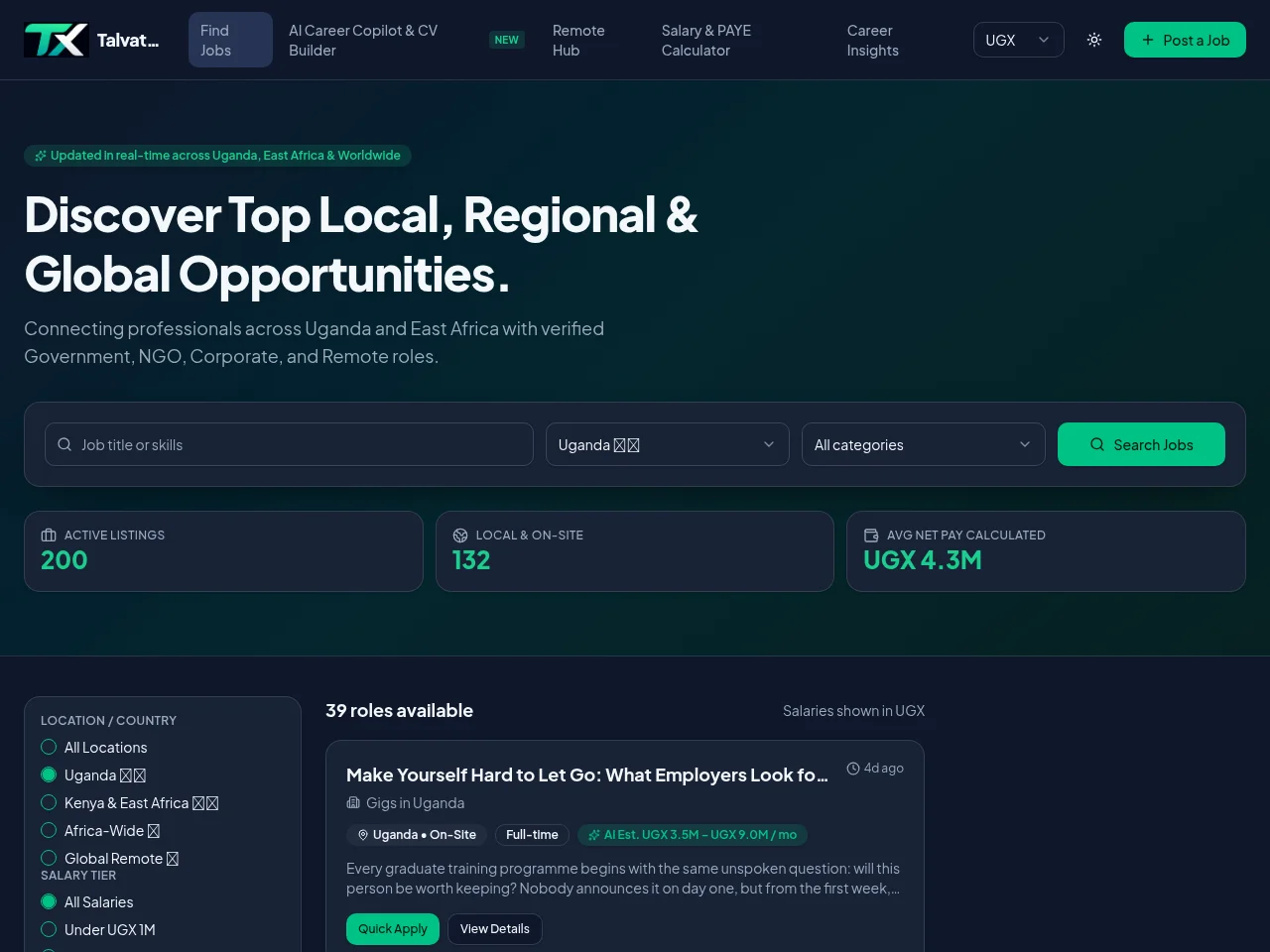This screenshot has height=952, width=1270.
Task: Open the Uganda country dropdown in search bar
Action: 668,444
